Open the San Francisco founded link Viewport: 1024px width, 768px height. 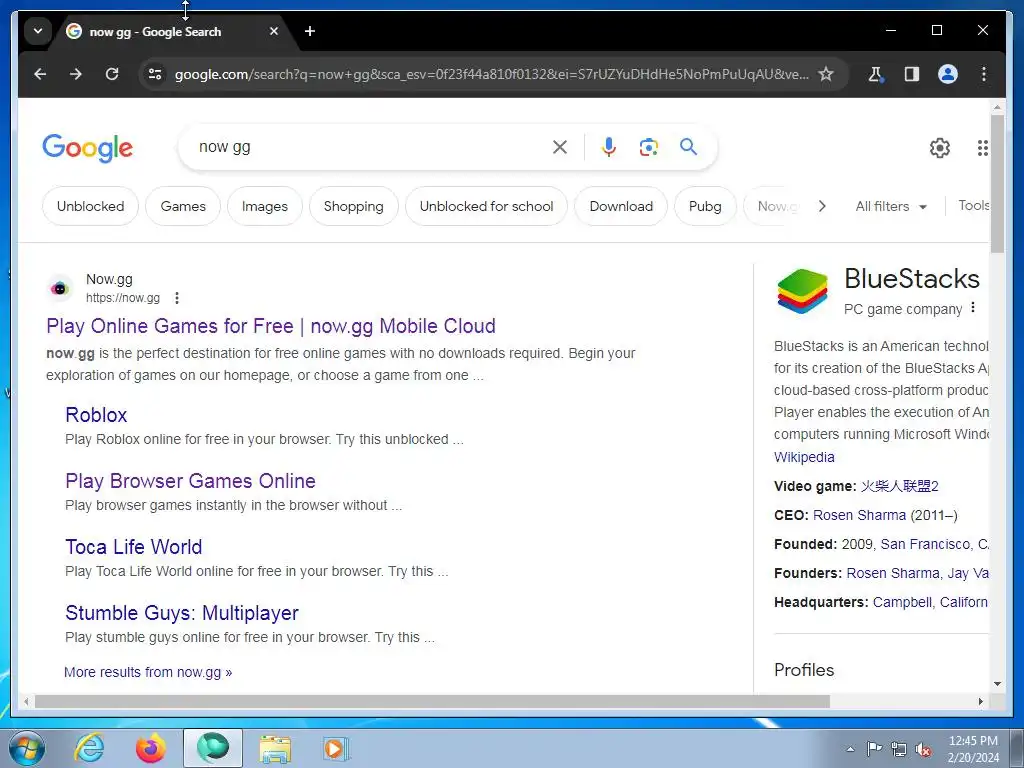coord(925,544)
